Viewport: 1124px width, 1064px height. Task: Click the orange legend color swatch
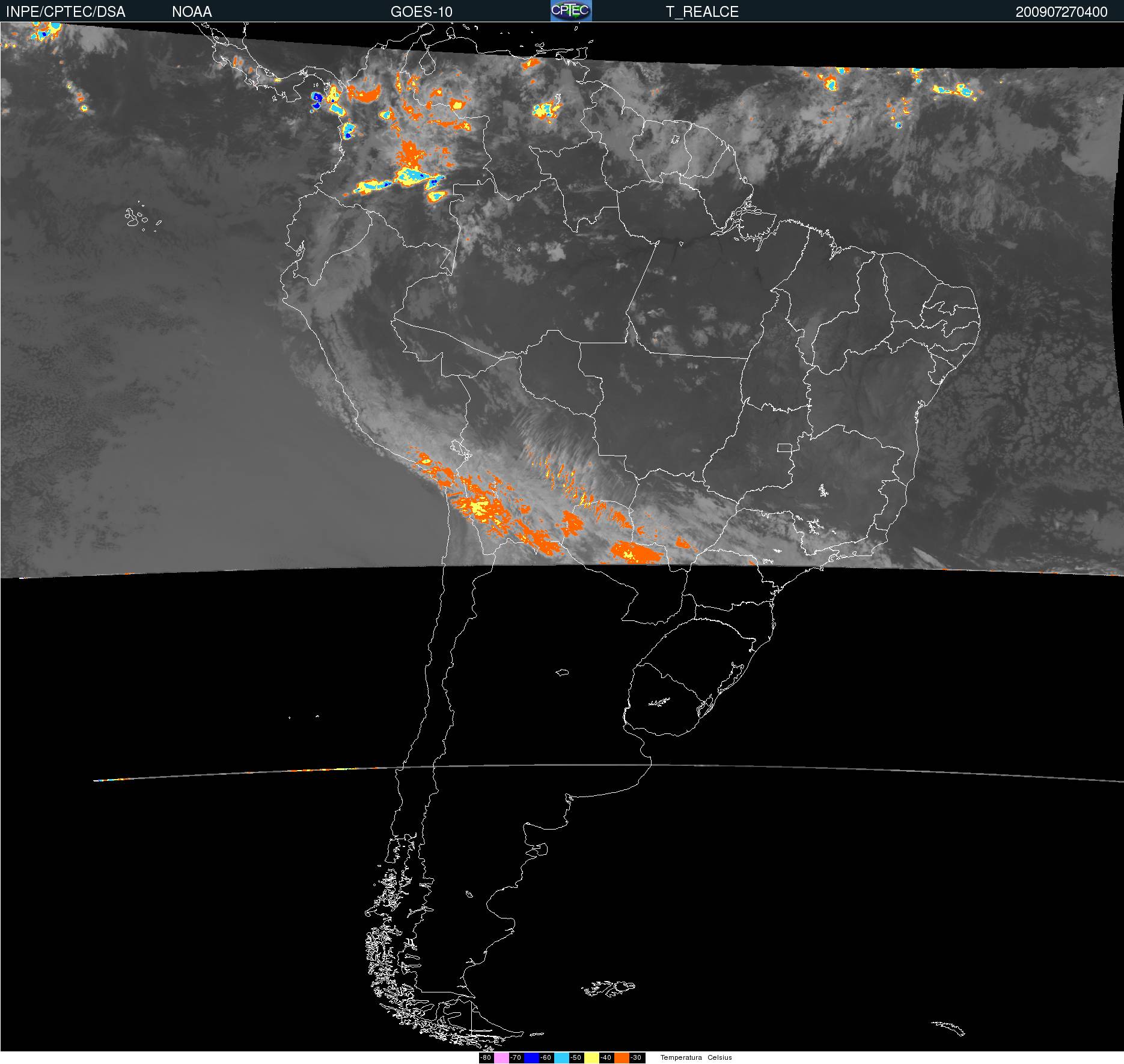coord(622,1057)
